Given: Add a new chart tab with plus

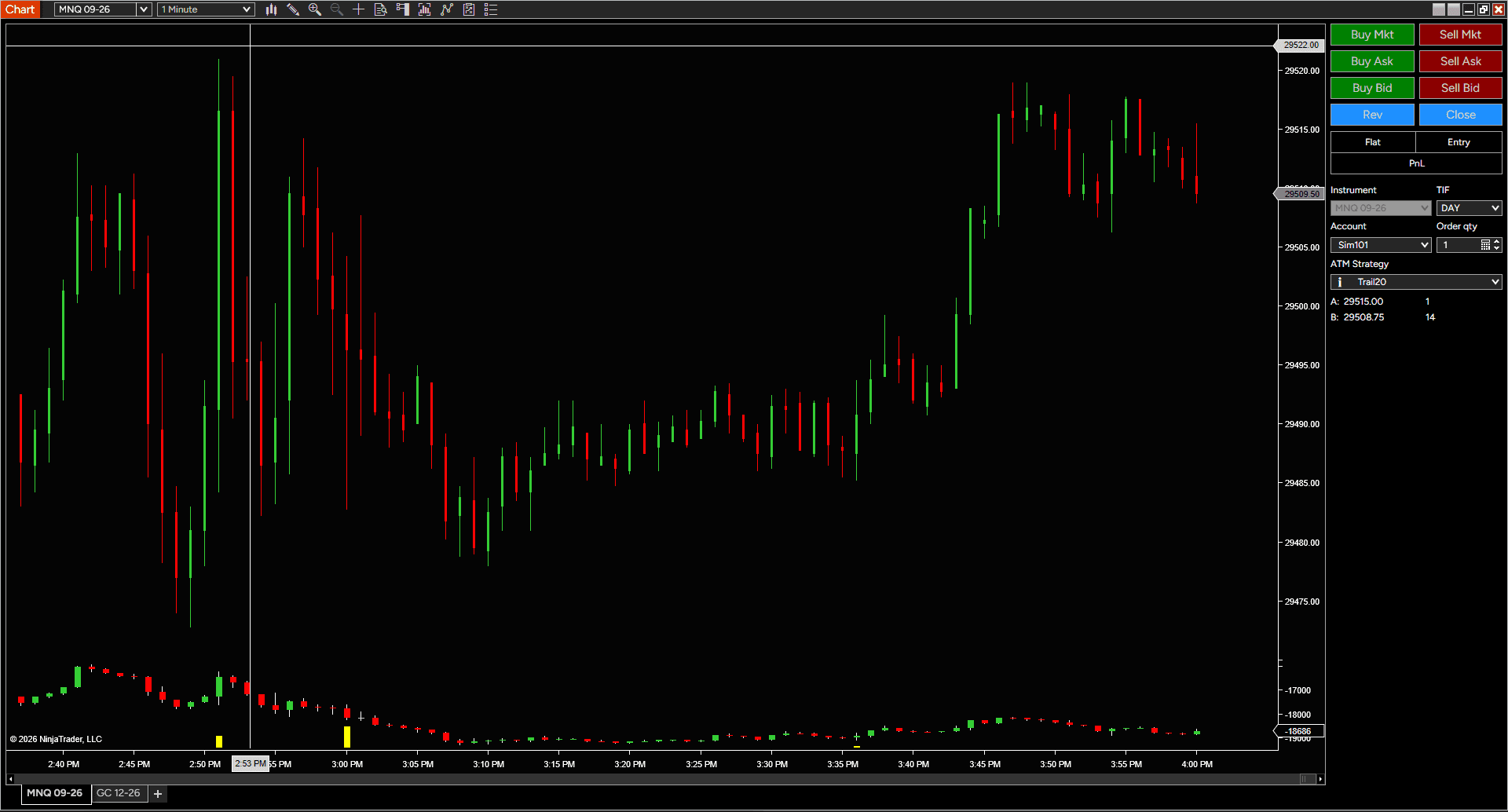Looking at the screenshot, I should pyautogui.click(x=158, y=794).
